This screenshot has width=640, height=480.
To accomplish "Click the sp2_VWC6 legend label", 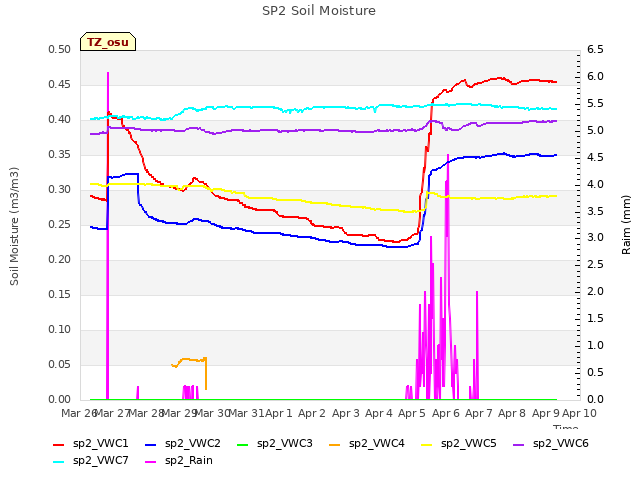I will point(560,443).
